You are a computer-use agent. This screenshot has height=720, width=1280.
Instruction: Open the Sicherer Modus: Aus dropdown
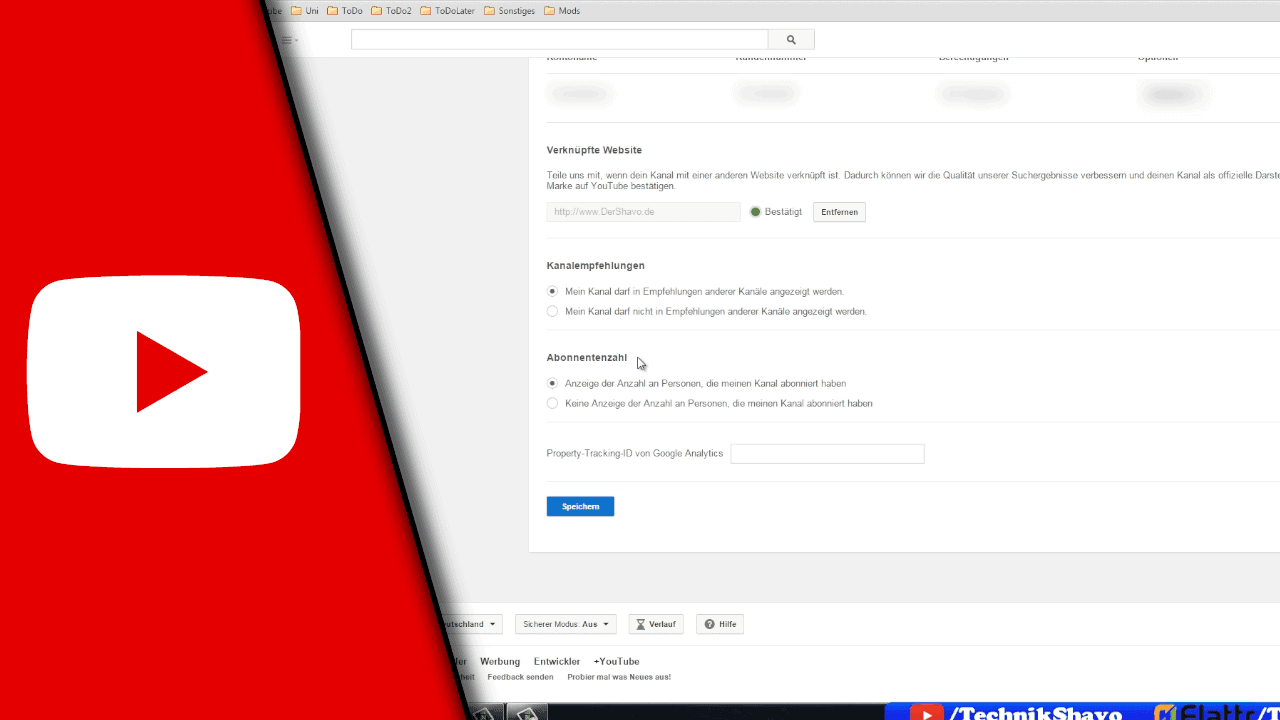566,624
